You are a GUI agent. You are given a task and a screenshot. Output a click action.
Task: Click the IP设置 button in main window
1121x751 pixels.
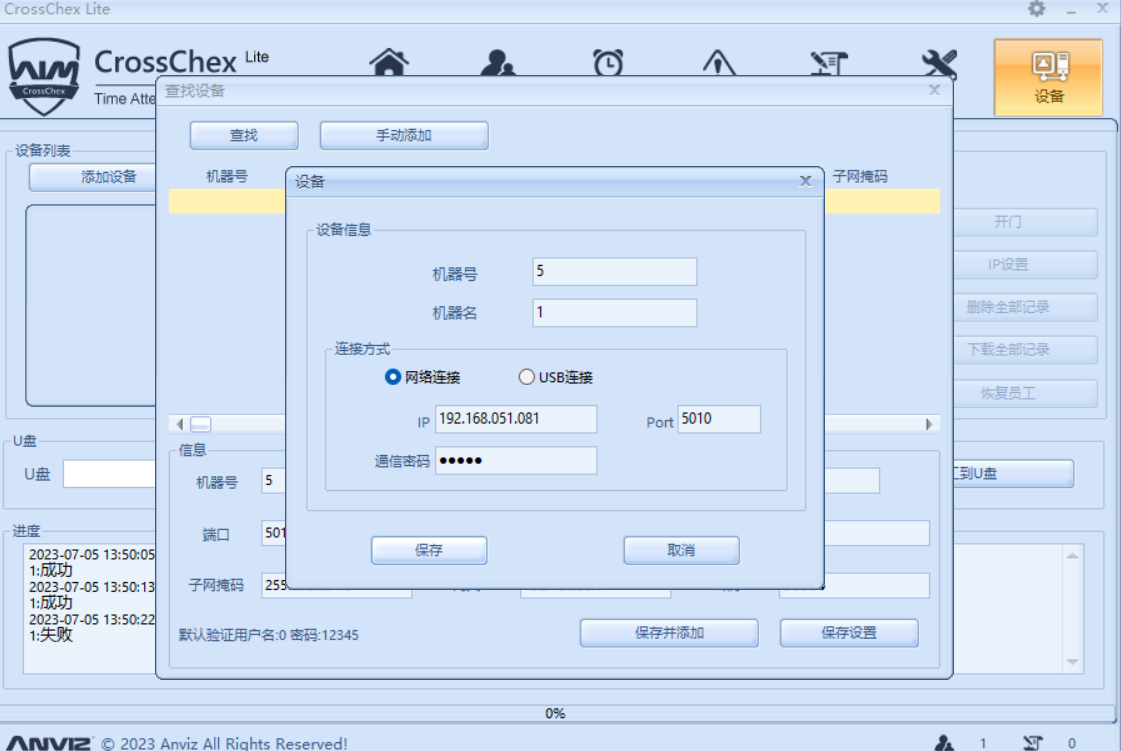1025,265
